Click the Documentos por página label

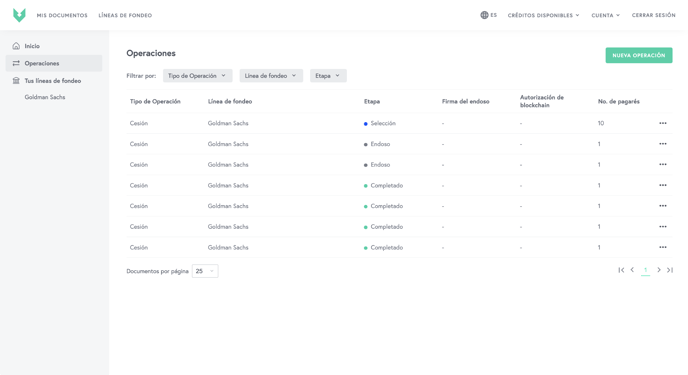[158, 271]
